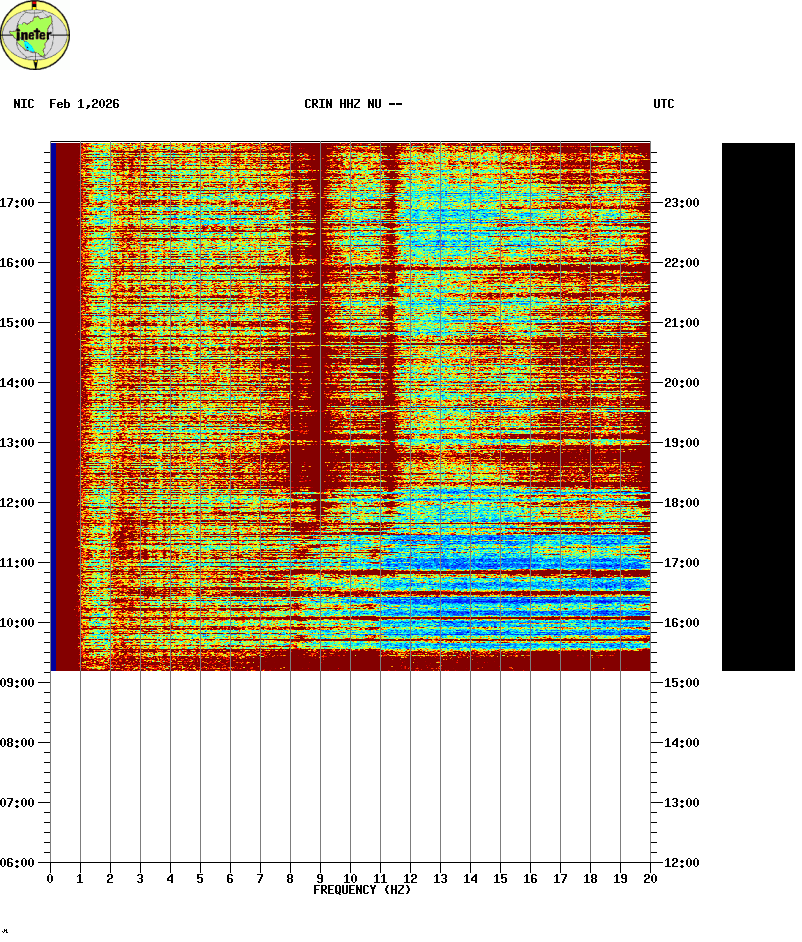Viewport: 802px width, 942px height.
Task: Click the empty white area below the spectrogram data
Action: coord(350,770)
